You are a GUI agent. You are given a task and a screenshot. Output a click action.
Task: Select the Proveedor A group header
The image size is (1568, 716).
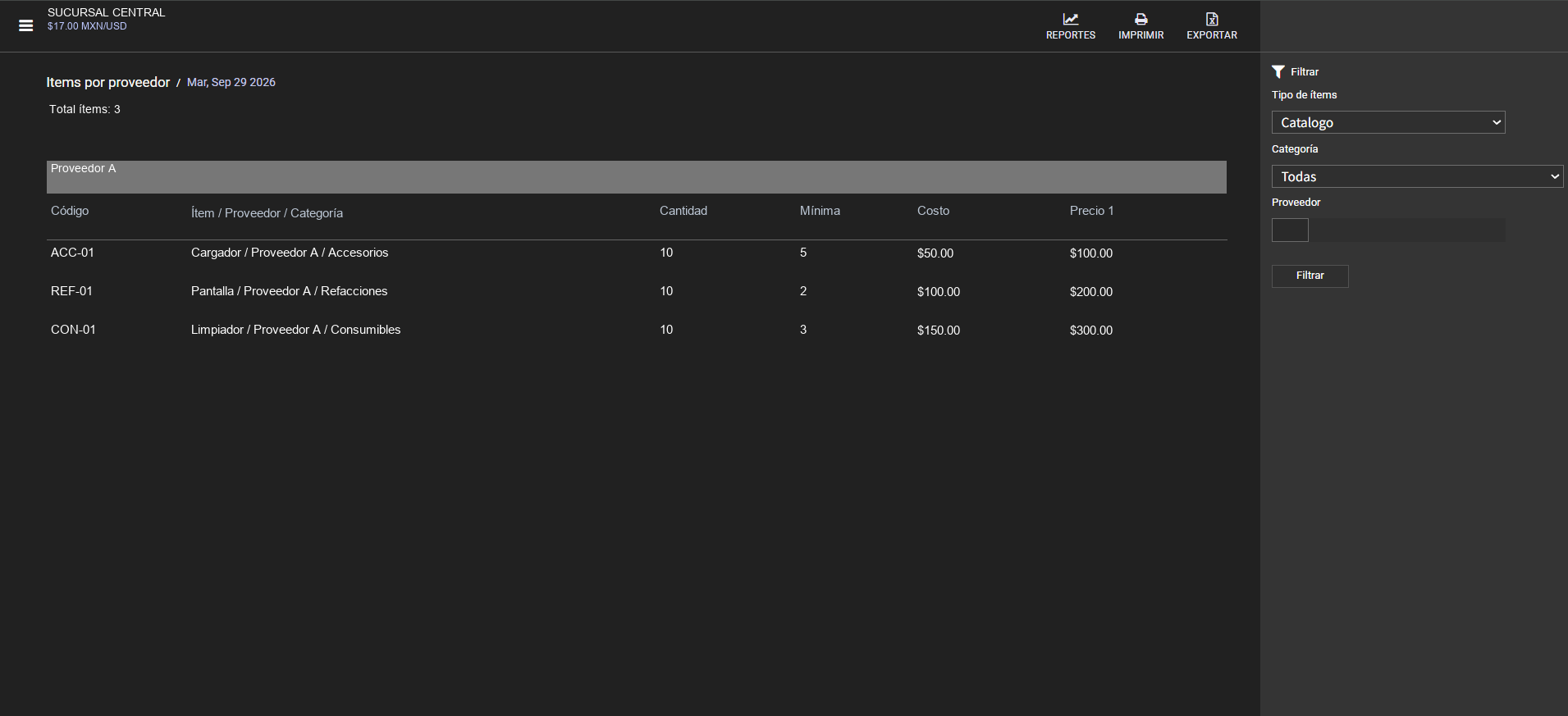[637, 177]
